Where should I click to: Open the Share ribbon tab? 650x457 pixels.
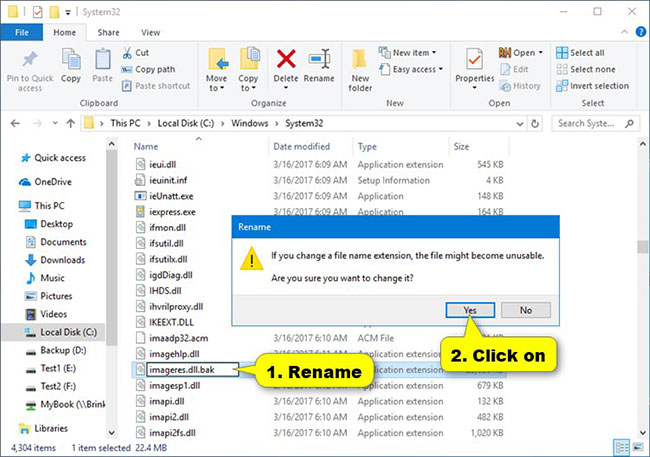107,32
